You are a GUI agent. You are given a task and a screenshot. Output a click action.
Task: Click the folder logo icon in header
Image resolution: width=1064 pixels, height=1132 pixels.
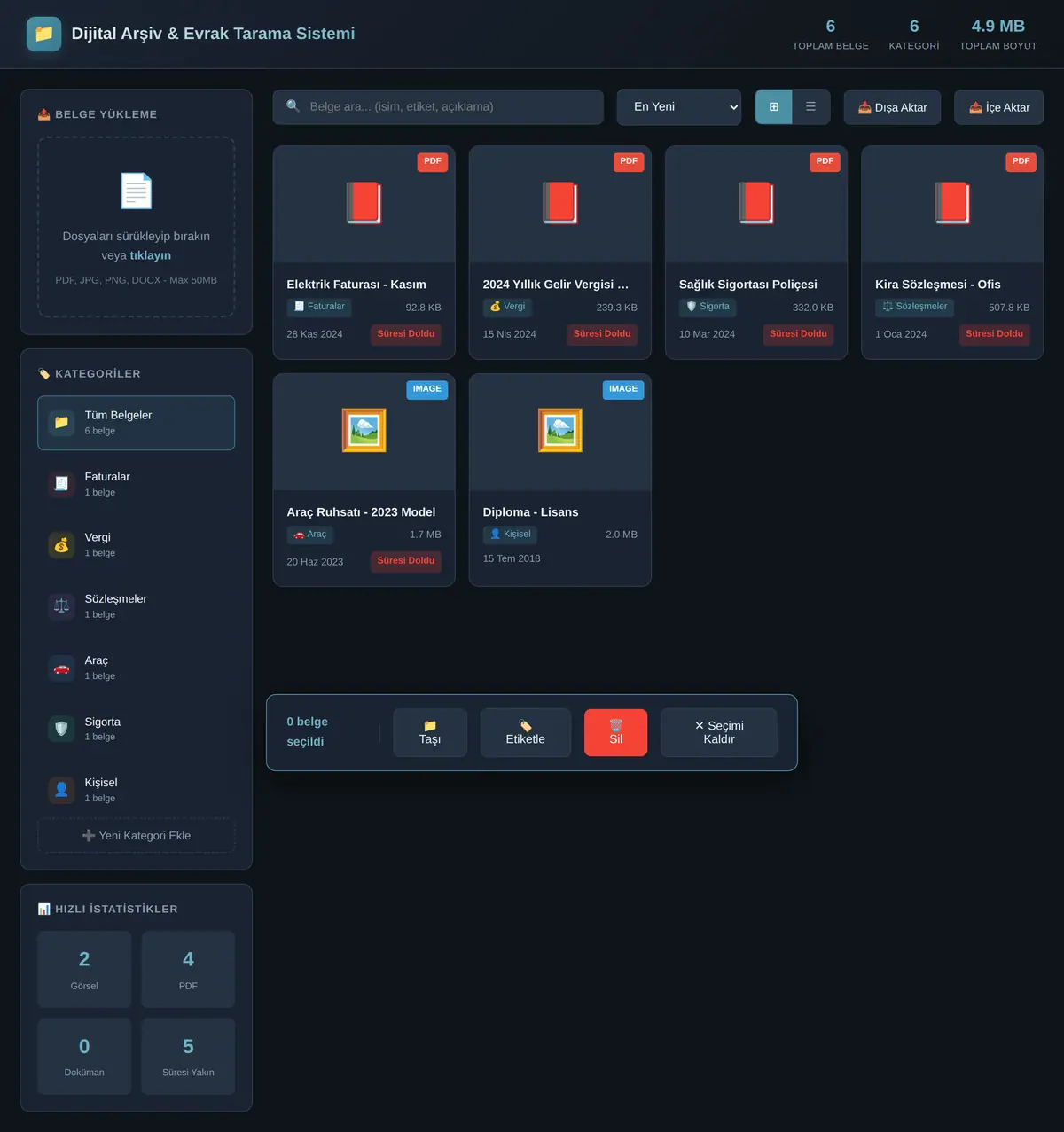pos(44,34)
